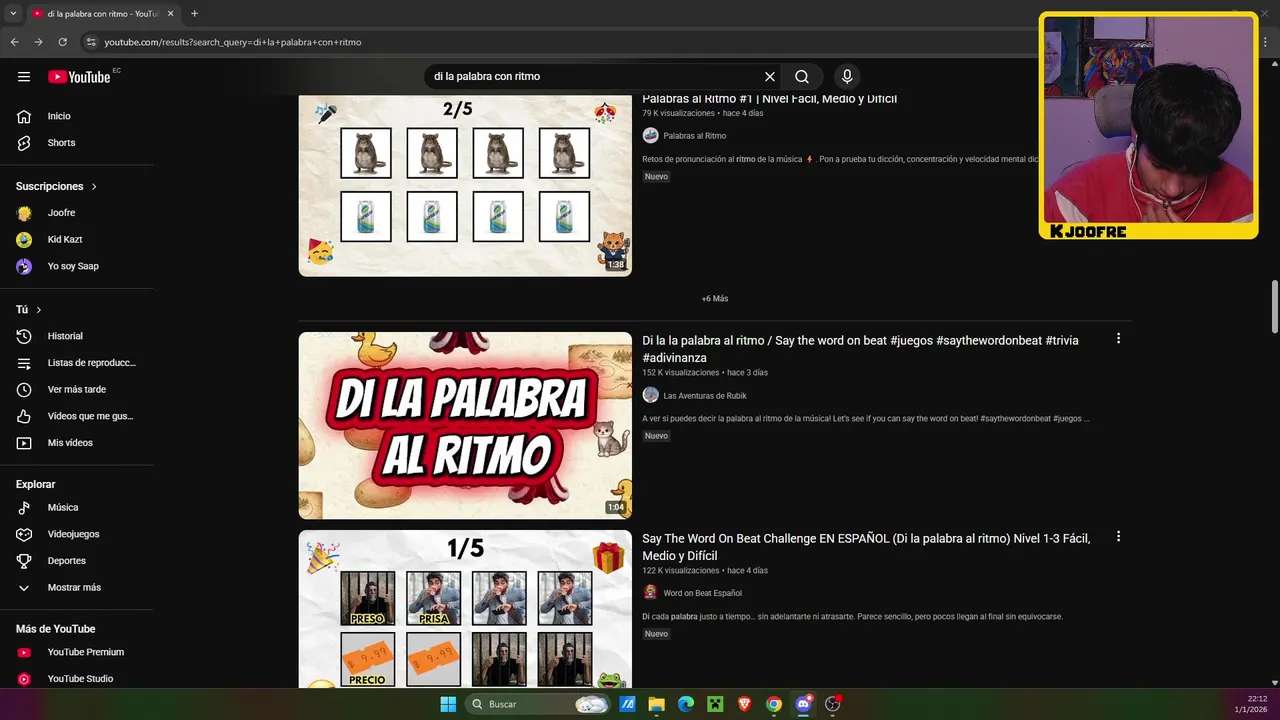Viewport: 1280px width, 720px height.
Task: Expand +6 Más results
Action: 715,298
